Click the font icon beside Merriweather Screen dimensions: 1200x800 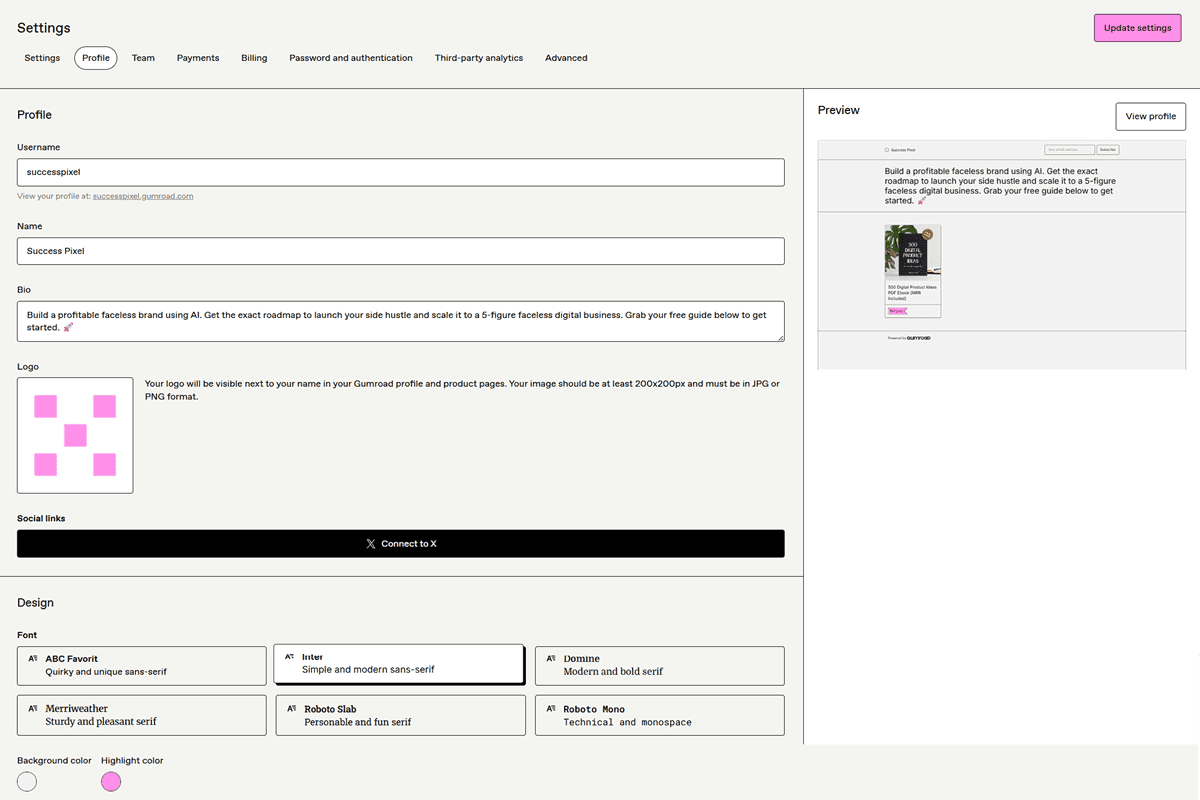[33, 708]
